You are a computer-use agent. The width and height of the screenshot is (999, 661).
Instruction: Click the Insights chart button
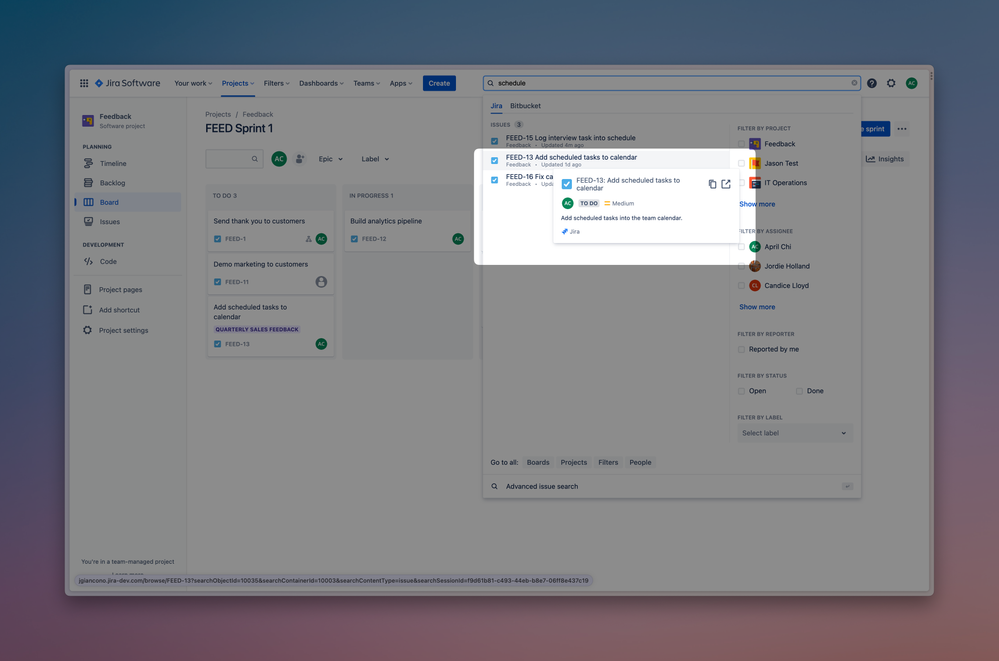pos(885,159)
